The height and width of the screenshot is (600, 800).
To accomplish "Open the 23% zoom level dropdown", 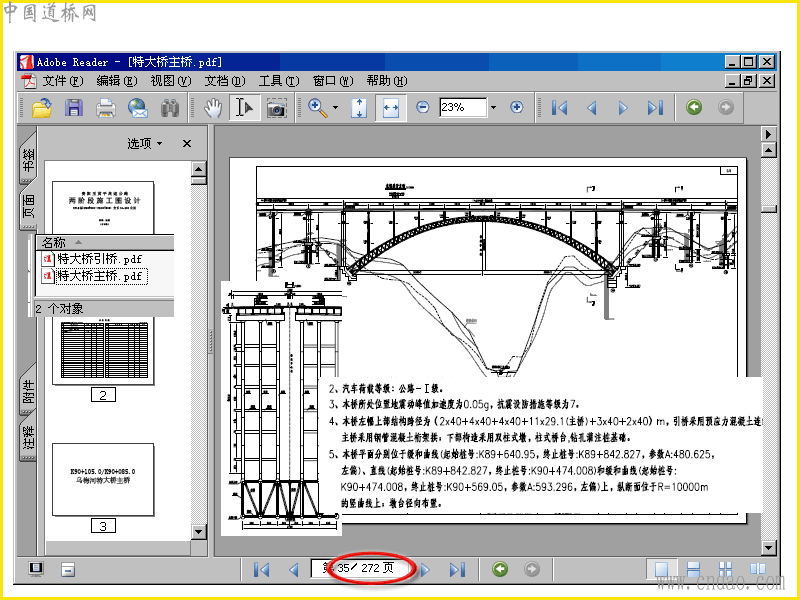I will coord(493,107).
